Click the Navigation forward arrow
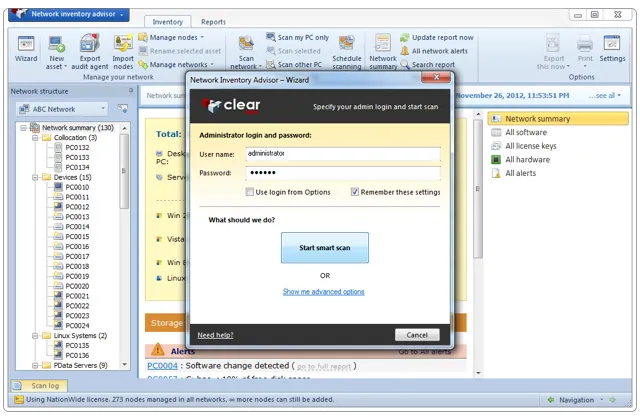Screen dimensions: 640x420 tap(612, 400)
